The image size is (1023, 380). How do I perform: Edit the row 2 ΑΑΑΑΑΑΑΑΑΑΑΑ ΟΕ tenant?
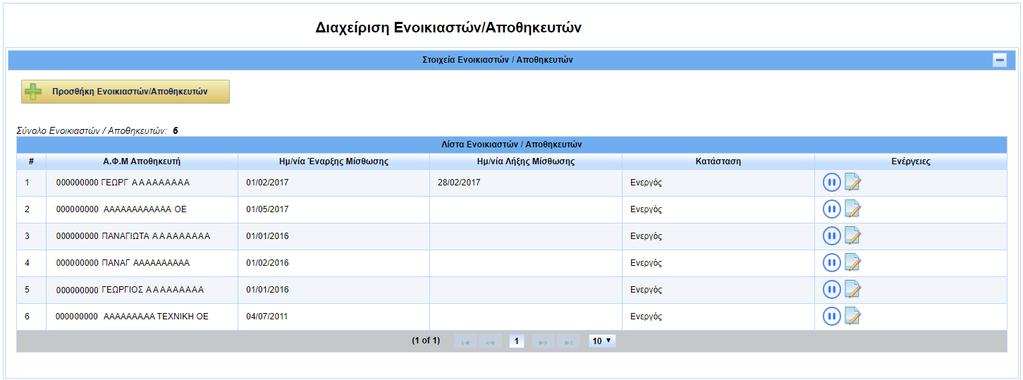[852, 209]
